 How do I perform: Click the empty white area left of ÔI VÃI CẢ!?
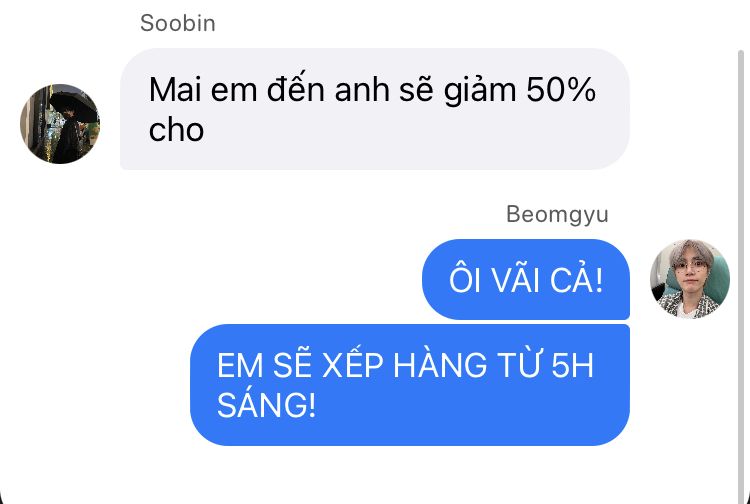coord(268,279)
